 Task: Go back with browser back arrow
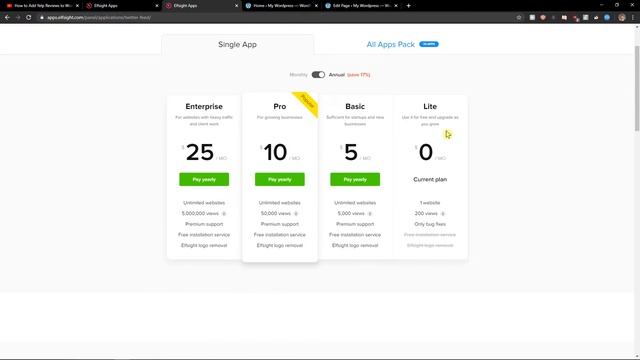tap(7, 18)
